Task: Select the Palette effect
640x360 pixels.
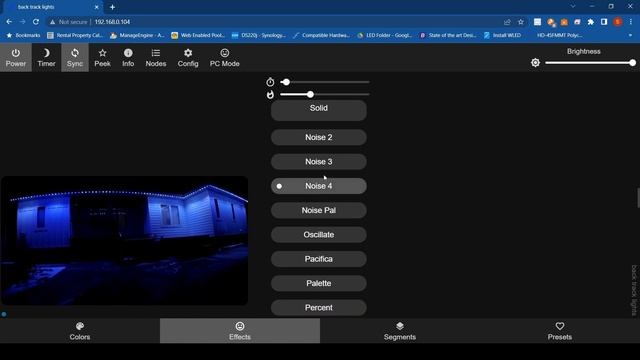Action: click(319, 283)
